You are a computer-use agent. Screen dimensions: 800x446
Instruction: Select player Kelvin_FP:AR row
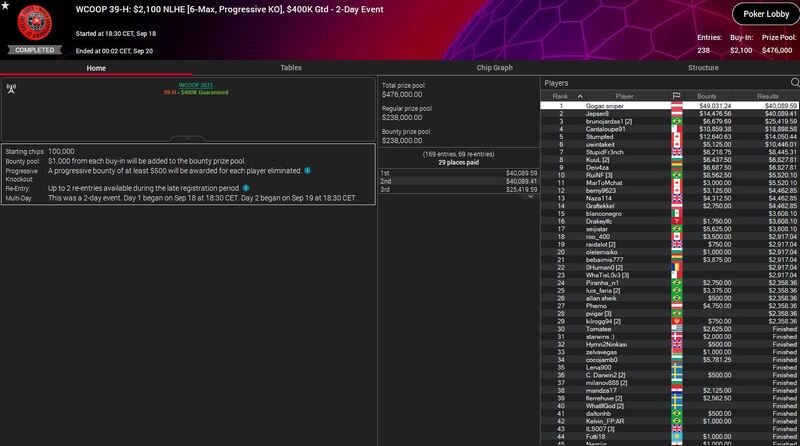(x=670, y=422)
